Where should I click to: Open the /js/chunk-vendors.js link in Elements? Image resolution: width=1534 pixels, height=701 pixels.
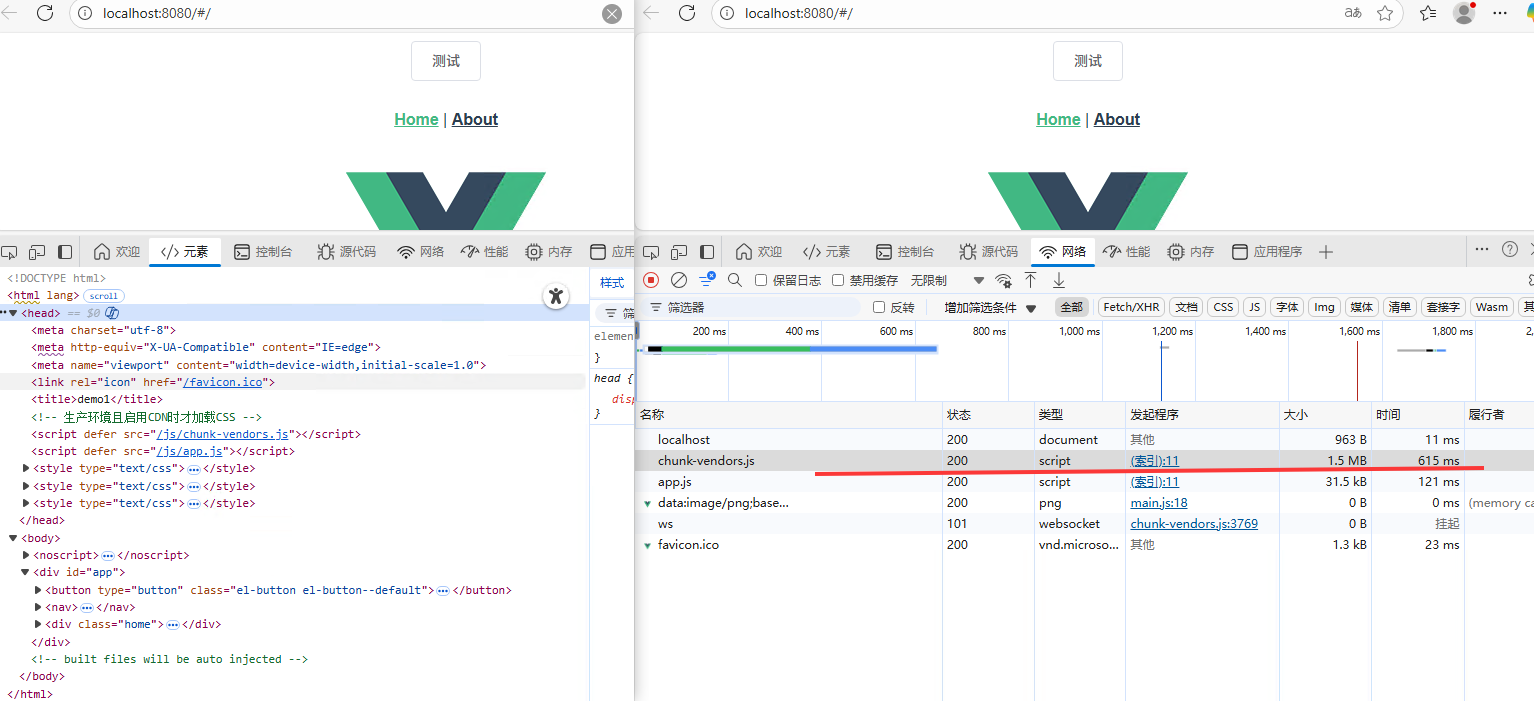[x=223, y=434]
